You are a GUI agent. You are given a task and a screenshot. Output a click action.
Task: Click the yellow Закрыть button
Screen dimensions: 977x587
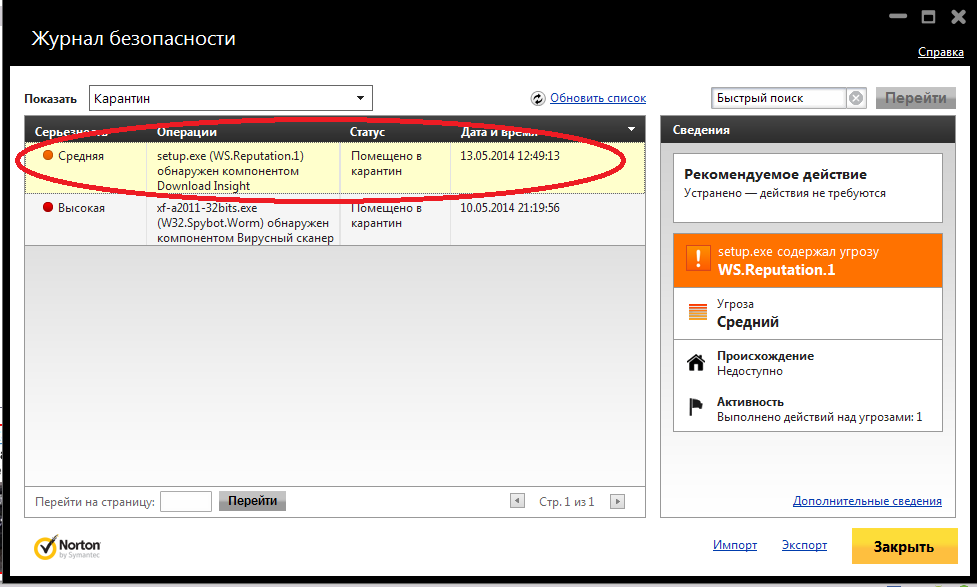(904, 546)
